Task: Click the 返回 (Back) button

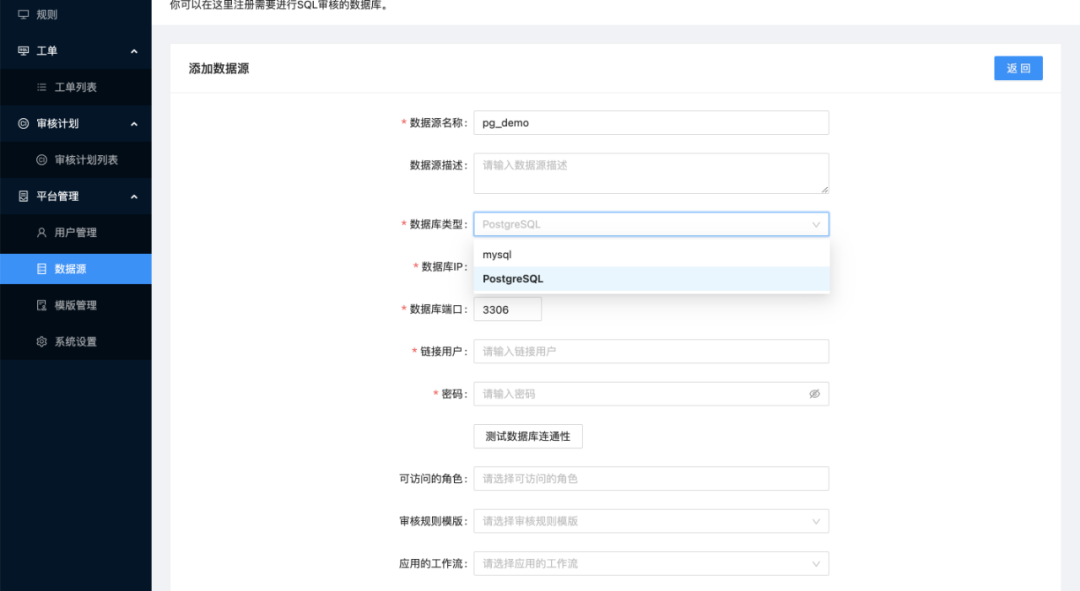Action: [1018, 67]
